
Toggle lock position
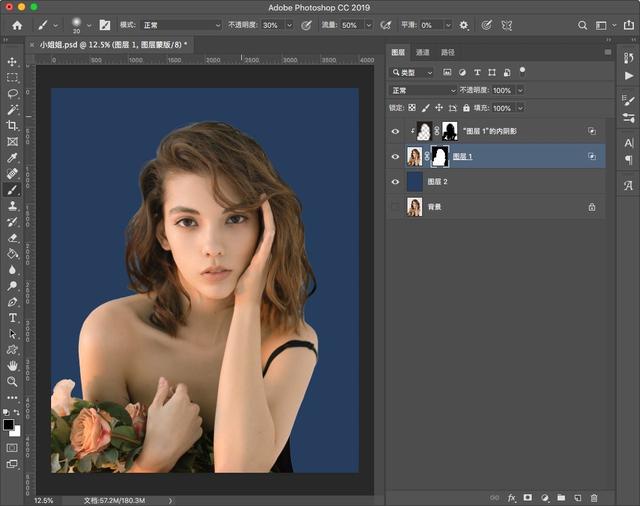(x=439, y=108)
